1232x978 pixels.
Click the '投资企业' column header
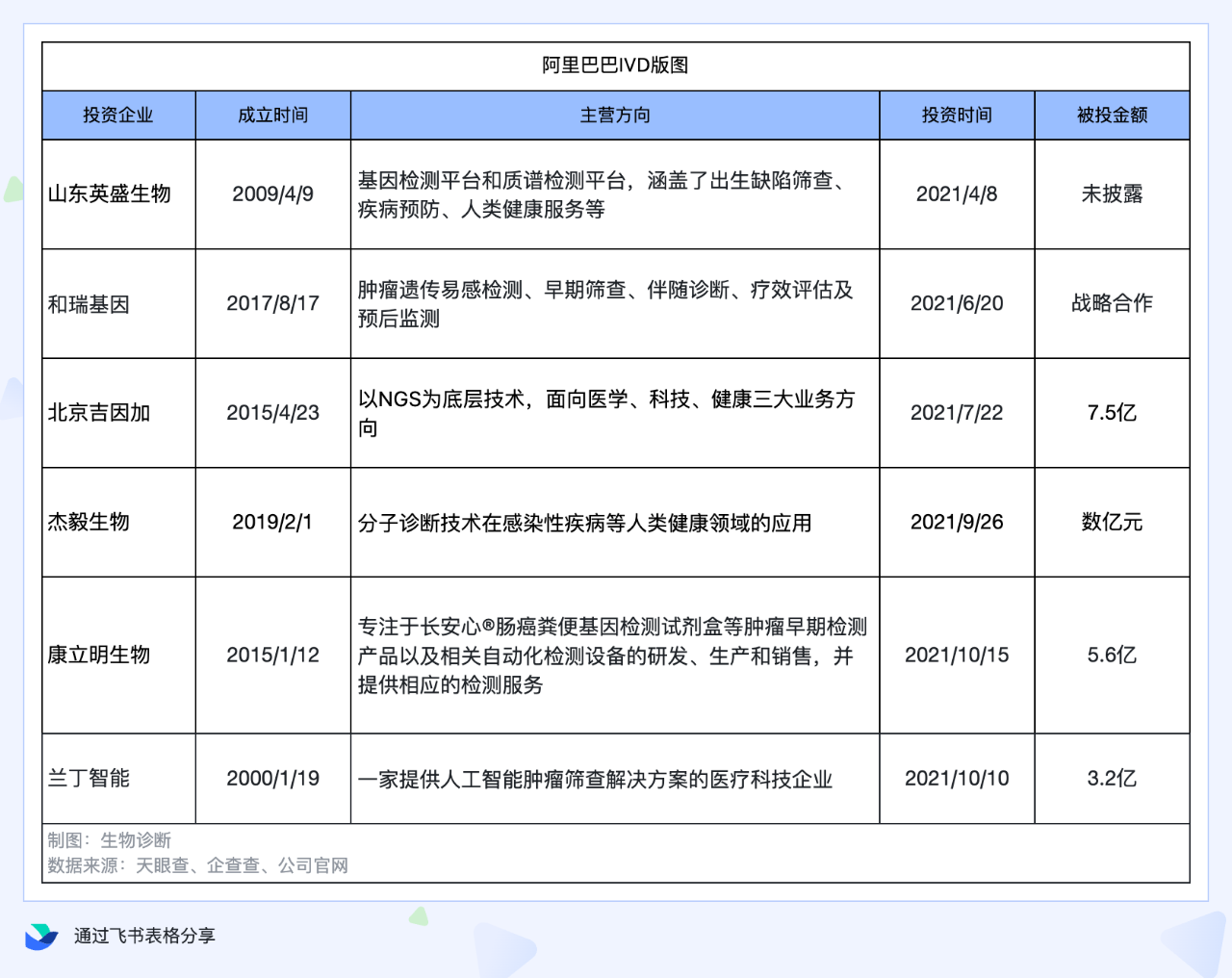tap(118, 116)
